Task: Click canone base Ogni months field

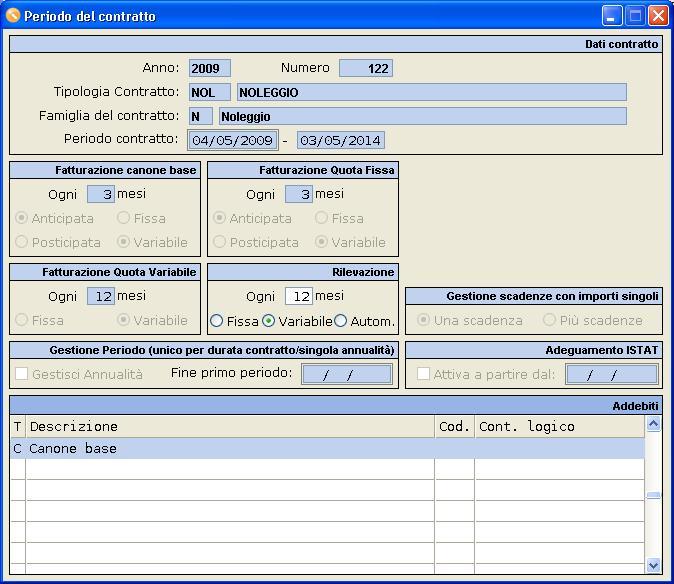Action: [101, 194]
